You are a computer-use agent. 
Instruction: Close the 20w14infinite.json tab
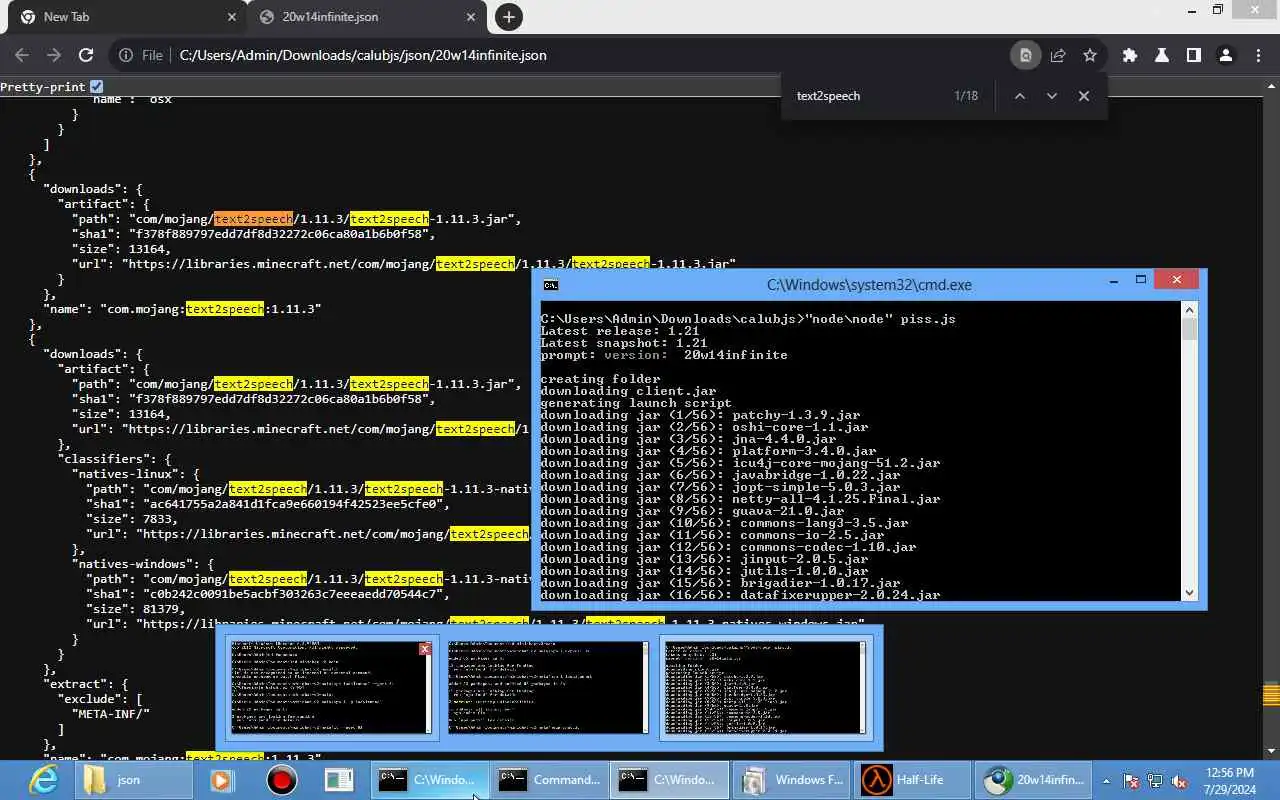coord(471,17)
